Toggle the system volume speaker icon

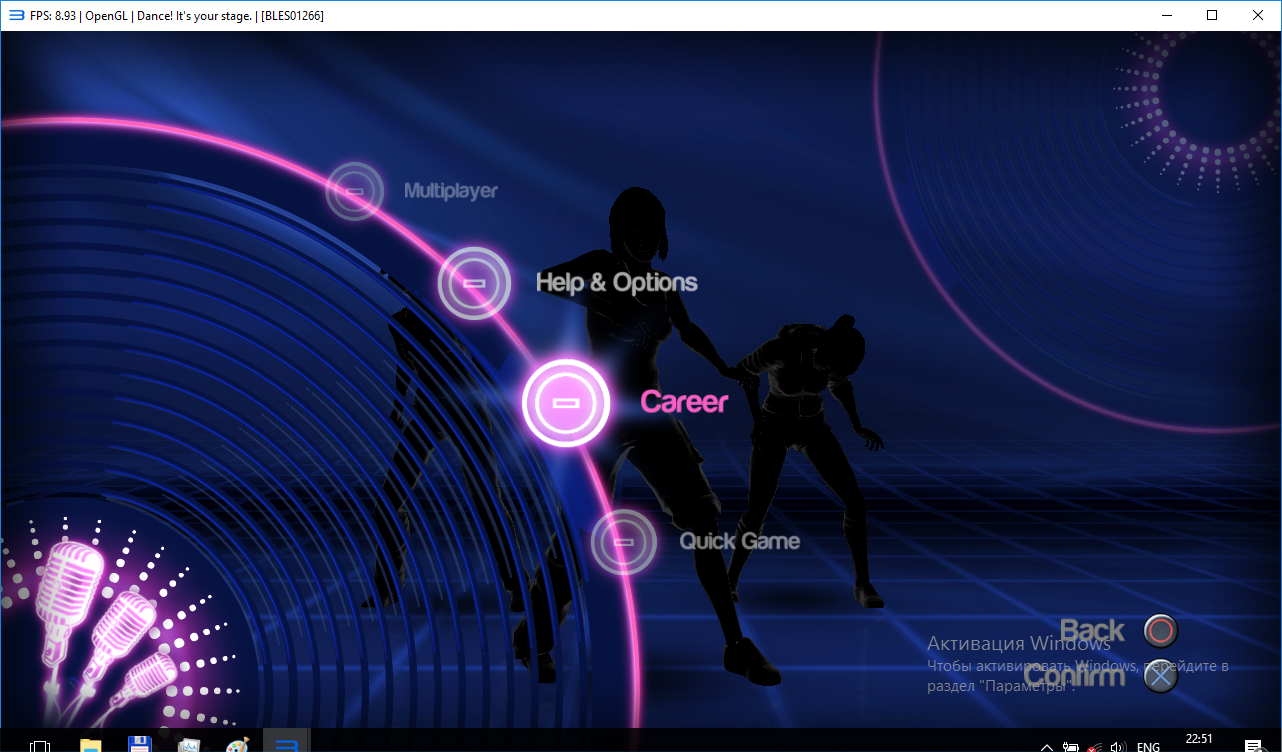tap(1118, 746)
